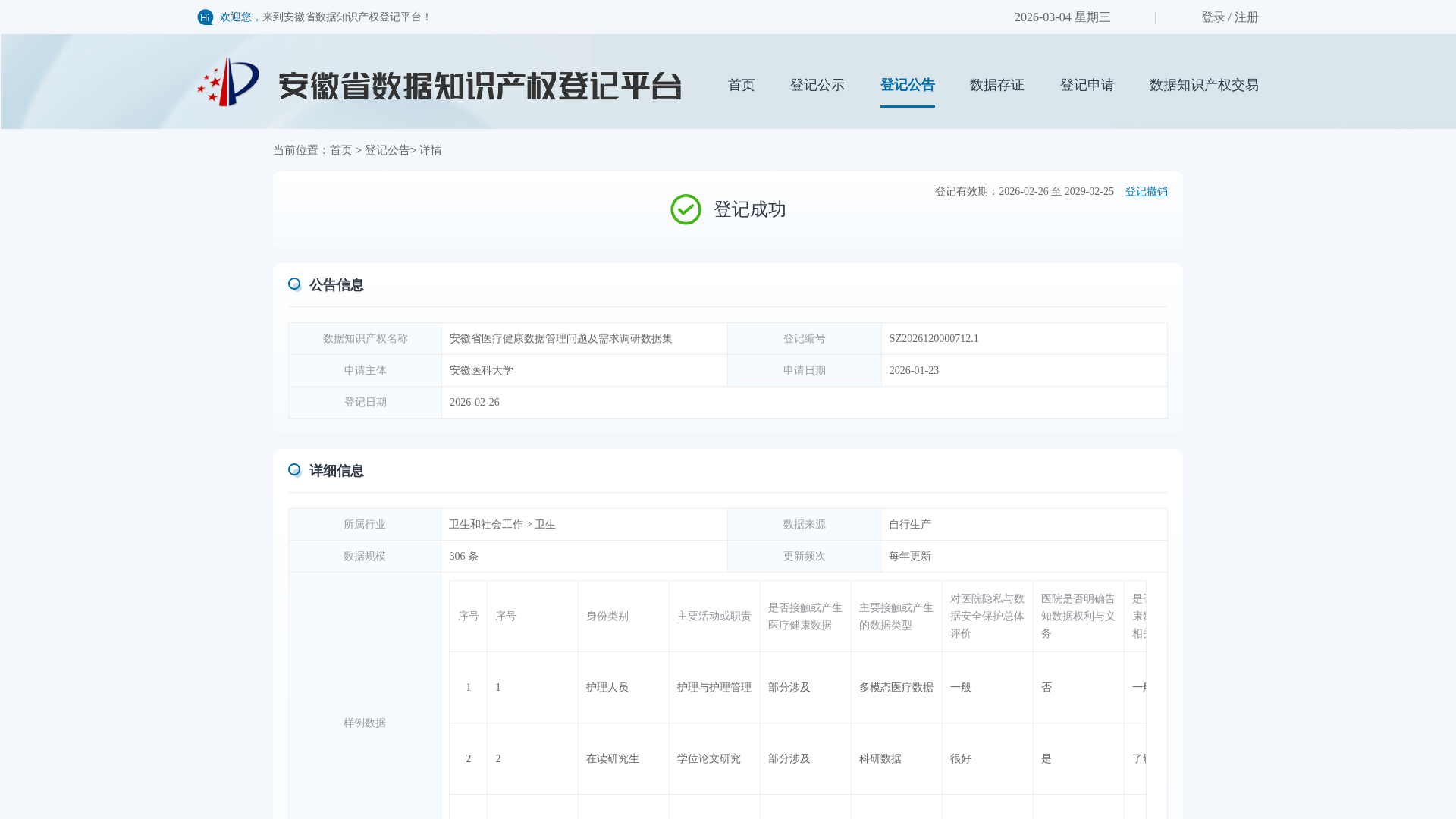Screen dimensions: 1456x819
Task: Go to 首页 in the breadcrumb
Action: pyautogui.click(x=340, y=150)
